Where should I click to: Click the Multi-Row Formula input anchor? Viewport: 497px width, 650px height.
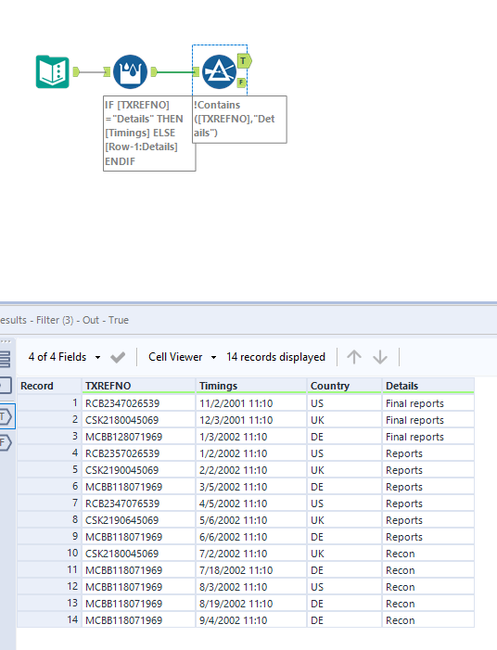pos(107,72)
